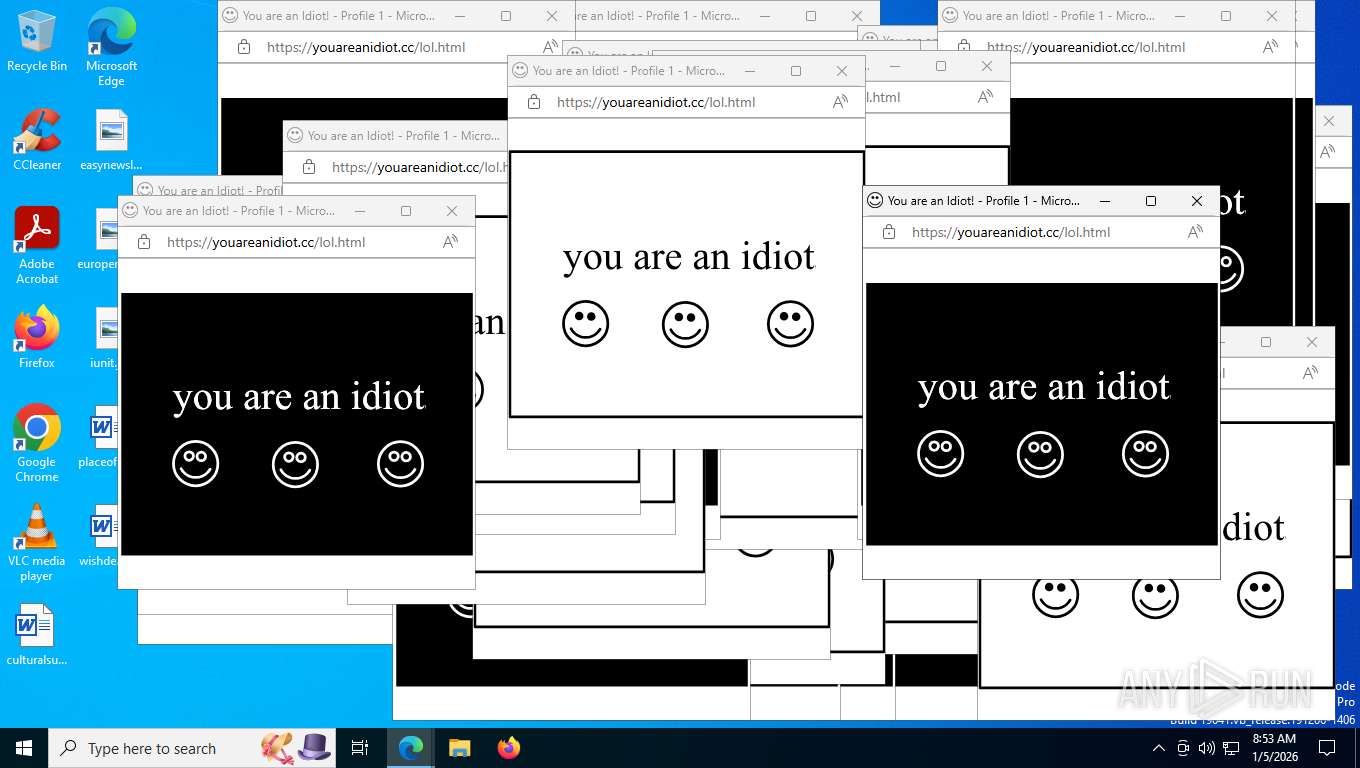The height and width of the screenshot is (768, 1360).
Task: Click Read aloud icon in left front black-page popup
Action: 450,242
